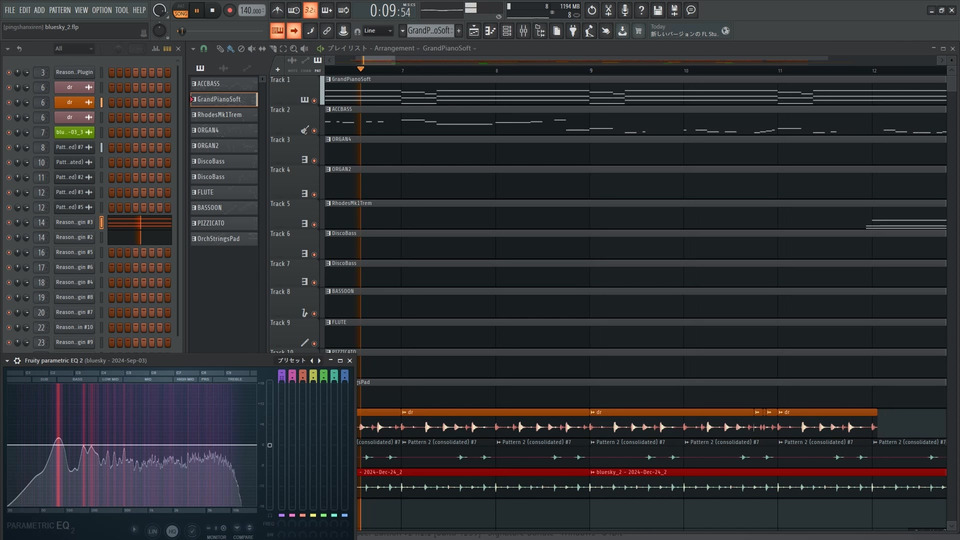Viewport: 960px width, 540px height.
Task: Open the VIEW menu
Action: [x=81, y=10]
